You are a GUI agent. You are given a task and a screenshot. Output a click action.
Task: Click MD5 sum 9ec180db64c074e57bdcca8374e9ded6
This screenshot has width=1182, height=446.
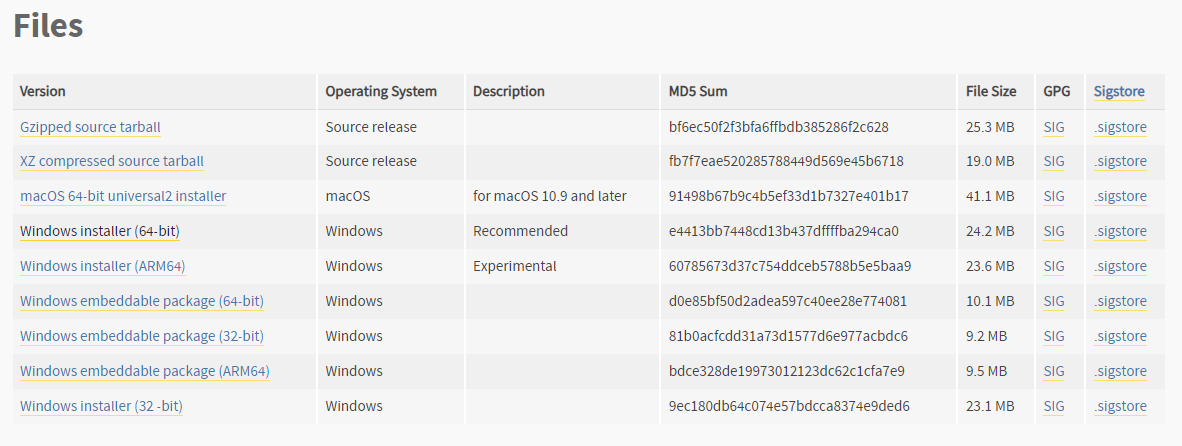(789, 406)
